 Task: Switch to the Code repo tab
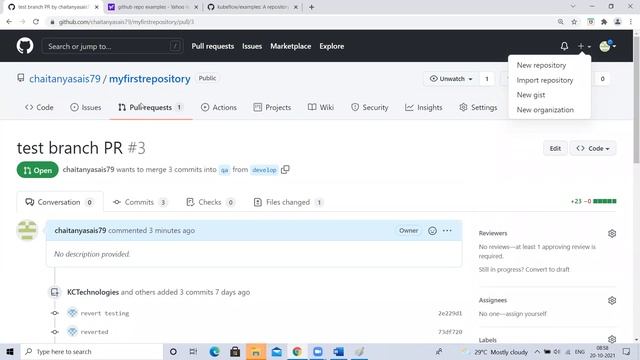pyautogui.click(x=39, y=107)
